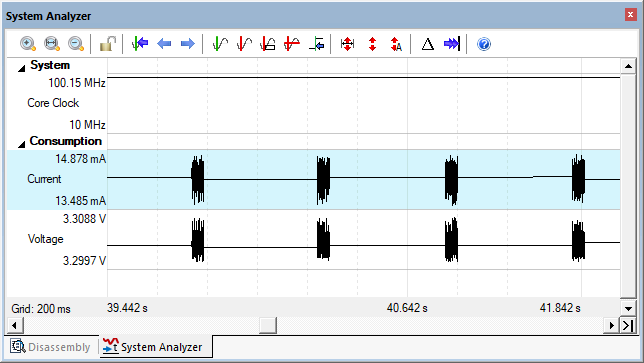The height and width of the screenshot is (363, 644).
Task: Toggle the lock padlock icon
Action: [108, 44]
